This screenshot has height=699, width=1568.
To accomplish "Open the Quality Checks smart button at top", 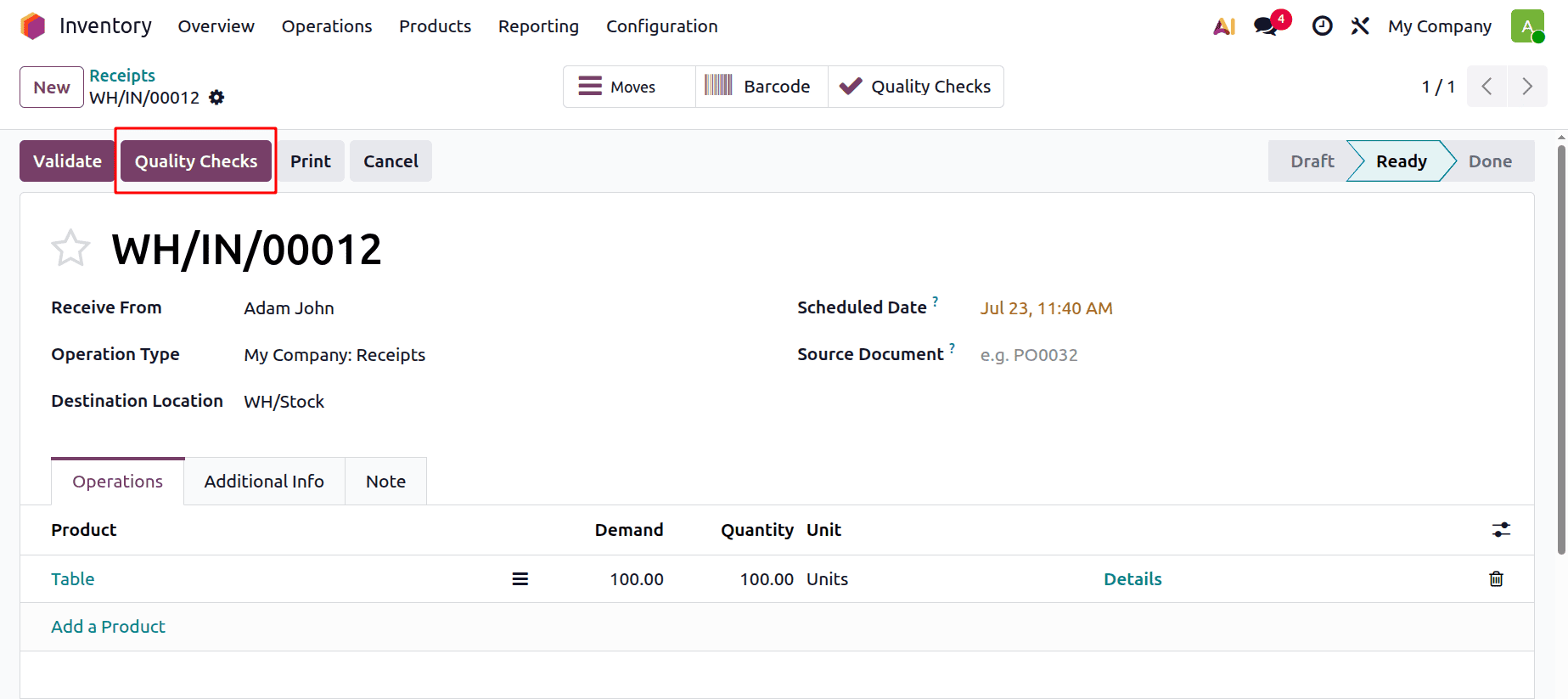I will tap(915, 87).
